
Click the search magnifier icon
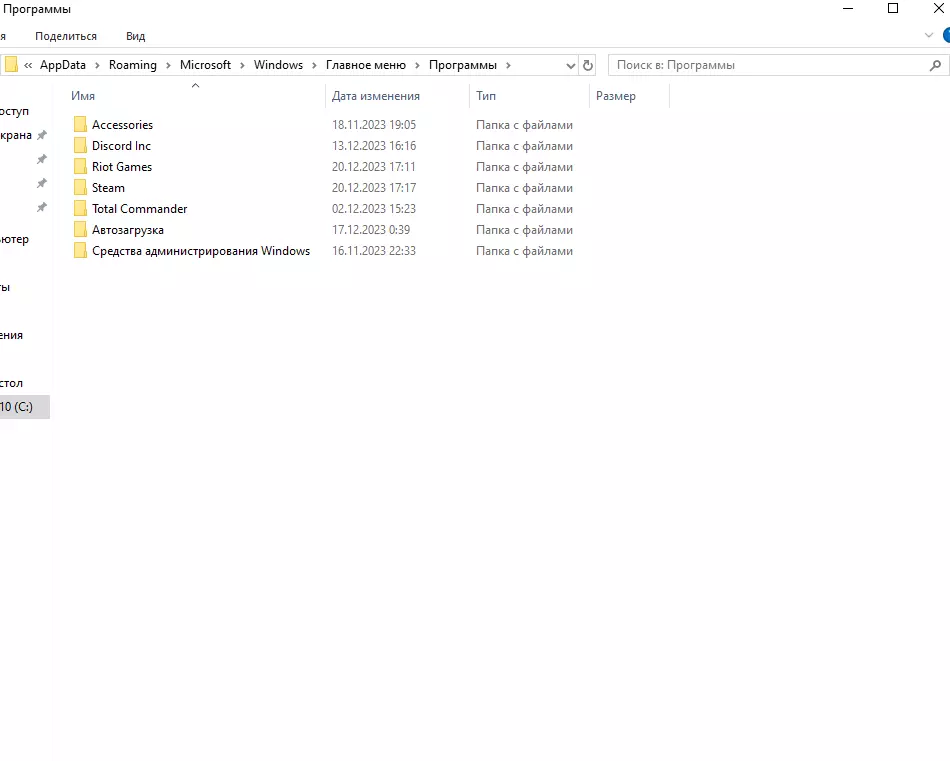coord(935,65)
